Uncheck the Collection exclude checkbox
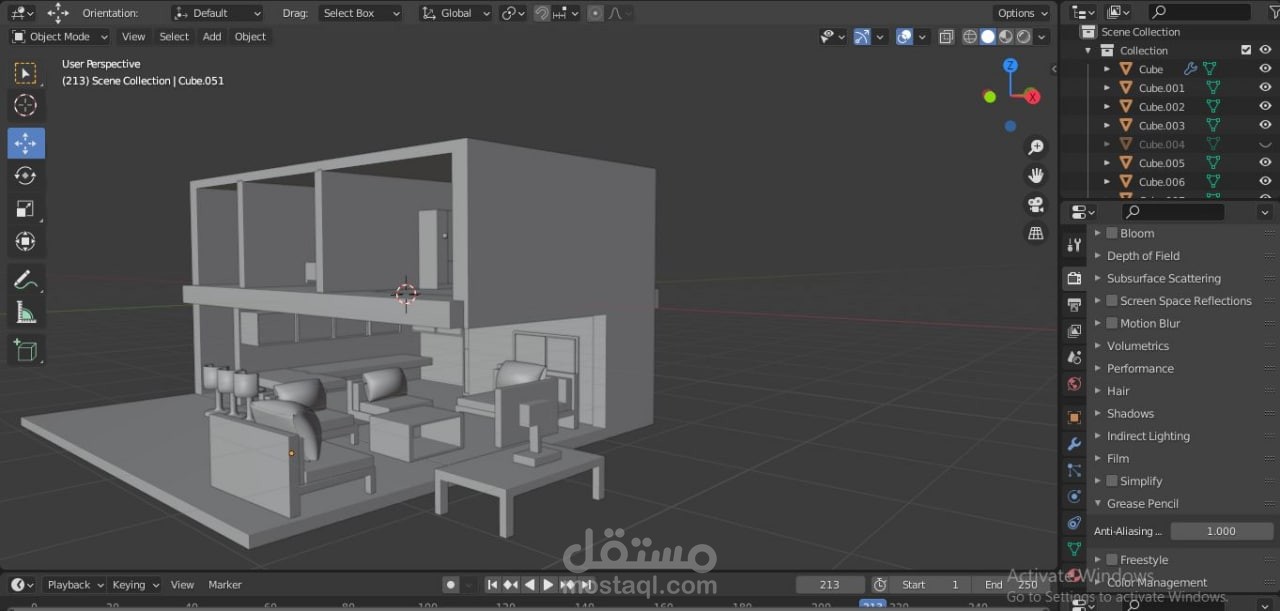Image resolution: width=1280 pixels, height=611 pixels. pyautogui.click(x=1246, y=50)
